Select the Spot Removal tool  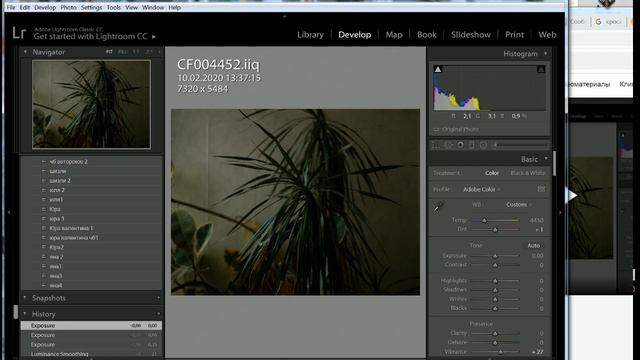[x=448, y=145]
